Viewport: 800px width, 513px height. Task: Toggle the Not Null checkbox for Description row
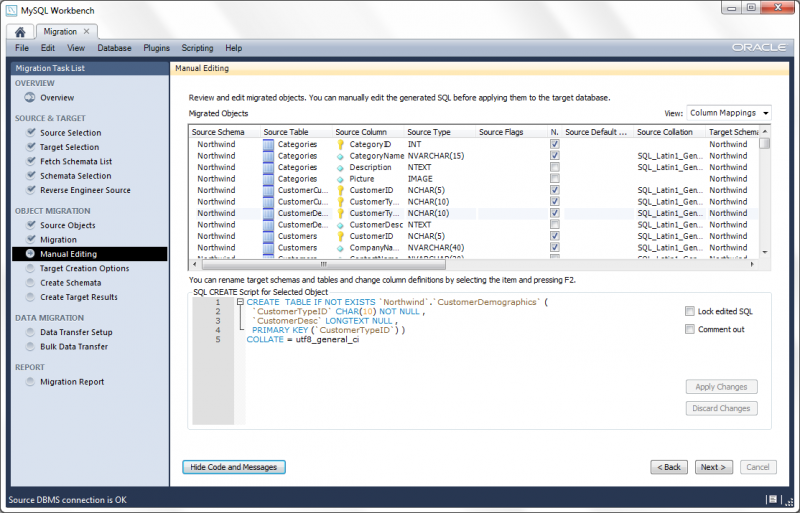pos(554,167)
